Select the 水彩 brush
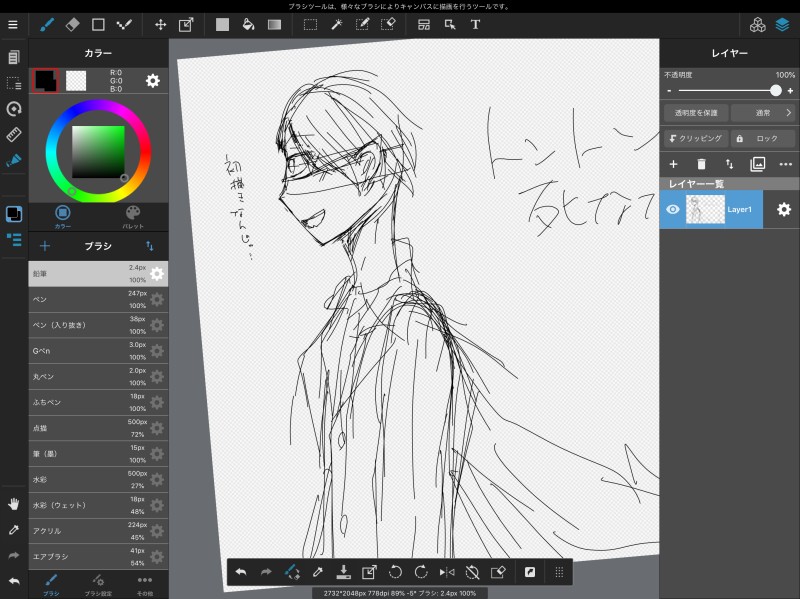Viewport: 800px width, 599px height. [x=98, y=480]
